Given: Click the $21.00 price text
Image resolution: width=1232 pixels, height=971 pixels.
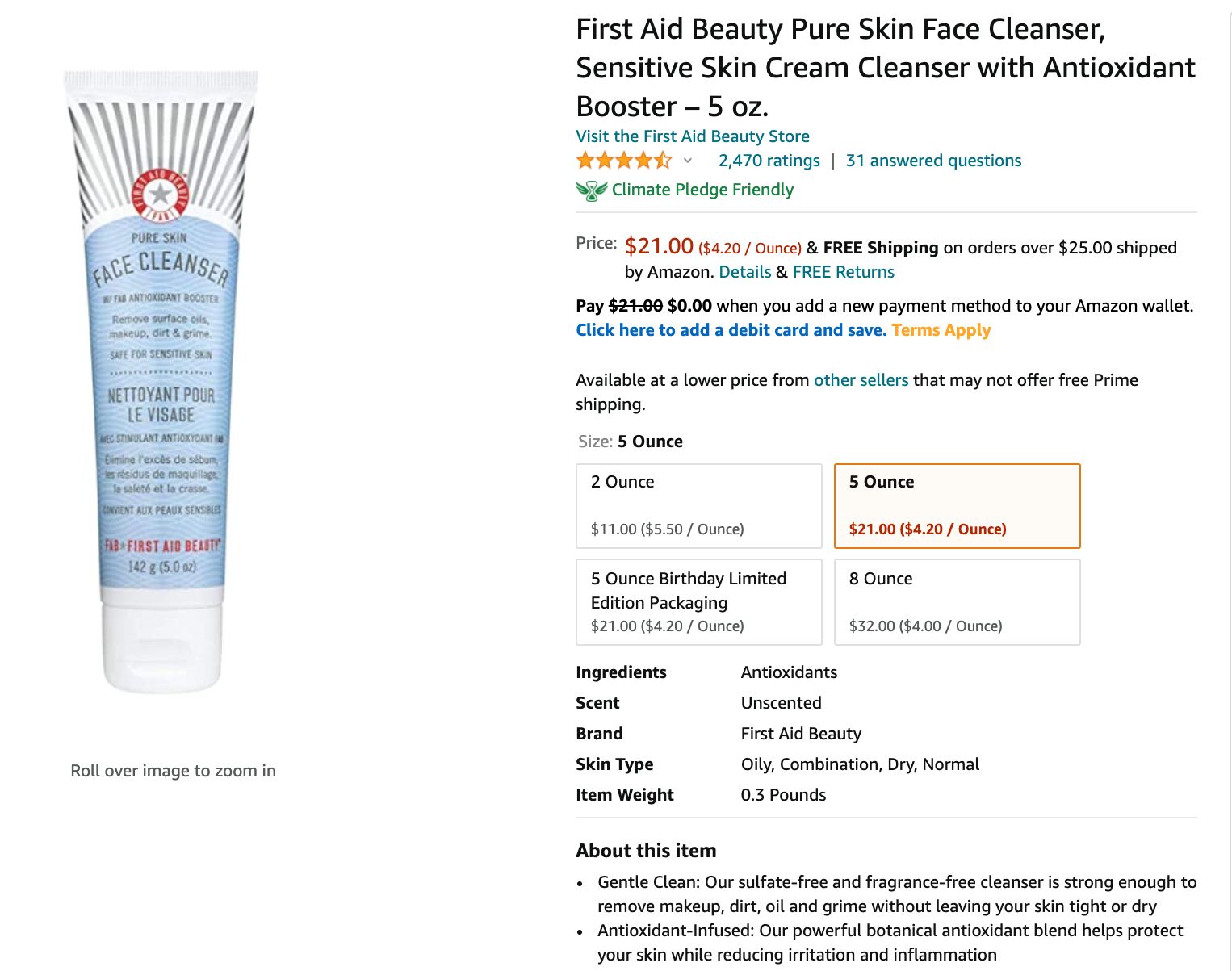Looking at the screenshot, I should click(x=659, y=246).
